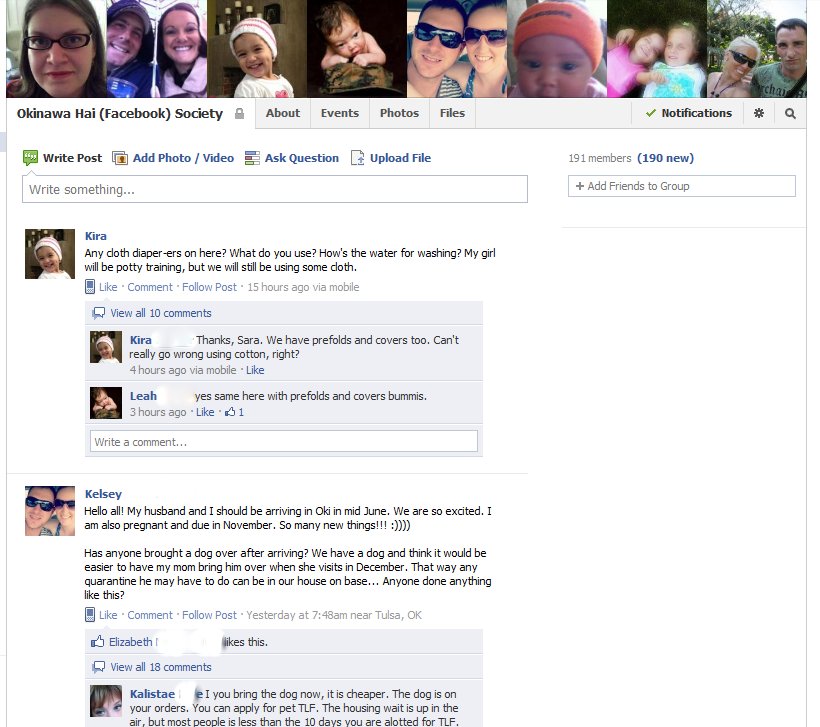Screen dimensions: 820x727
Task: Click the Write something post field
Action: click(x=275, y=189)
